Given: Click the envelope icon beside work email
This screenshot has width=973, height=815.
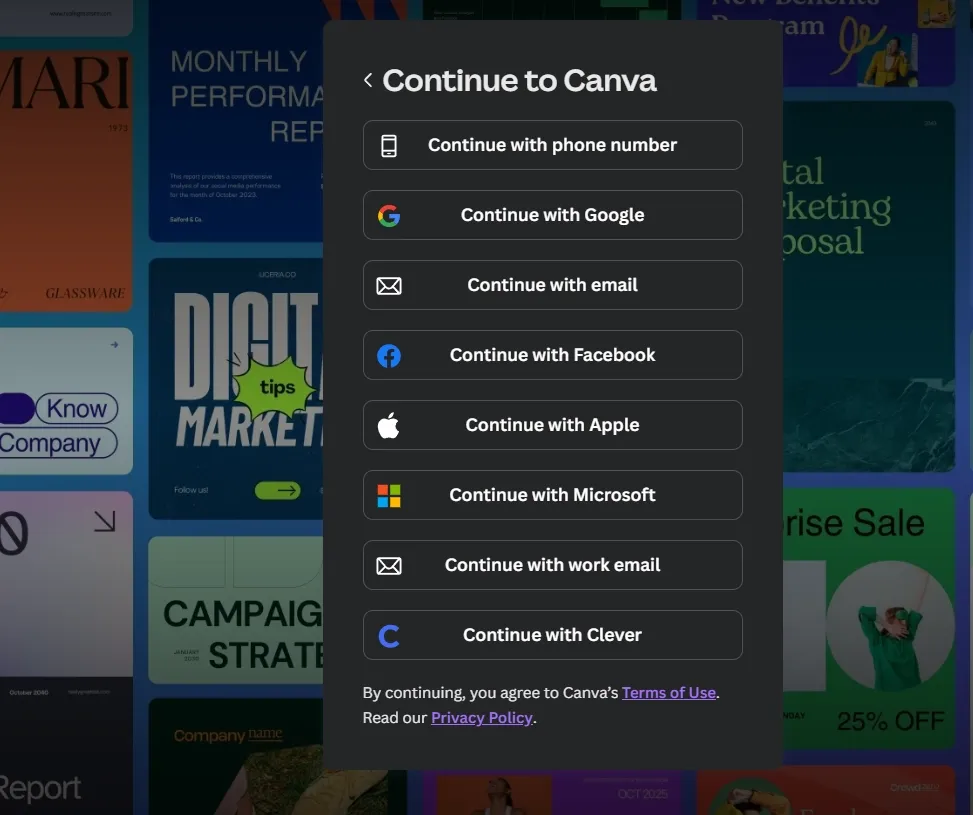Looking at the screenshot, I should tap(389, 566).
